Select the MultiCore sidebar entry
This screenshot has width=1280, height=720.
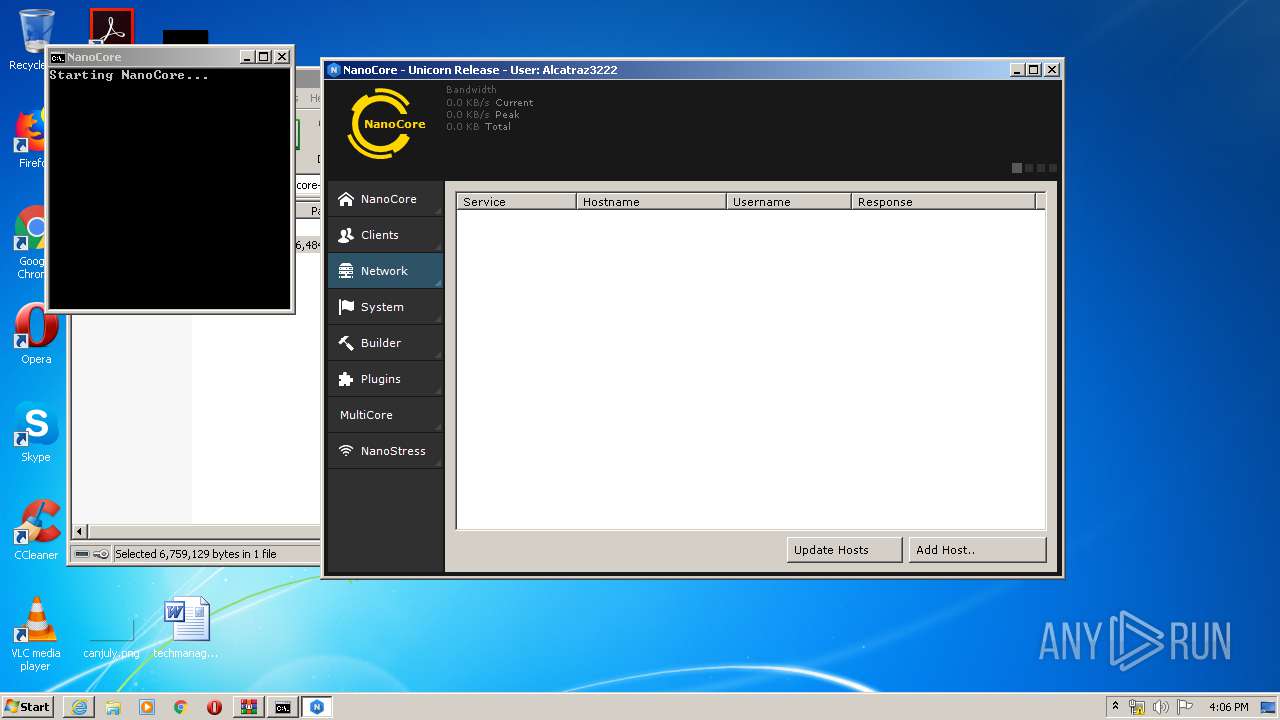[385, 415]
